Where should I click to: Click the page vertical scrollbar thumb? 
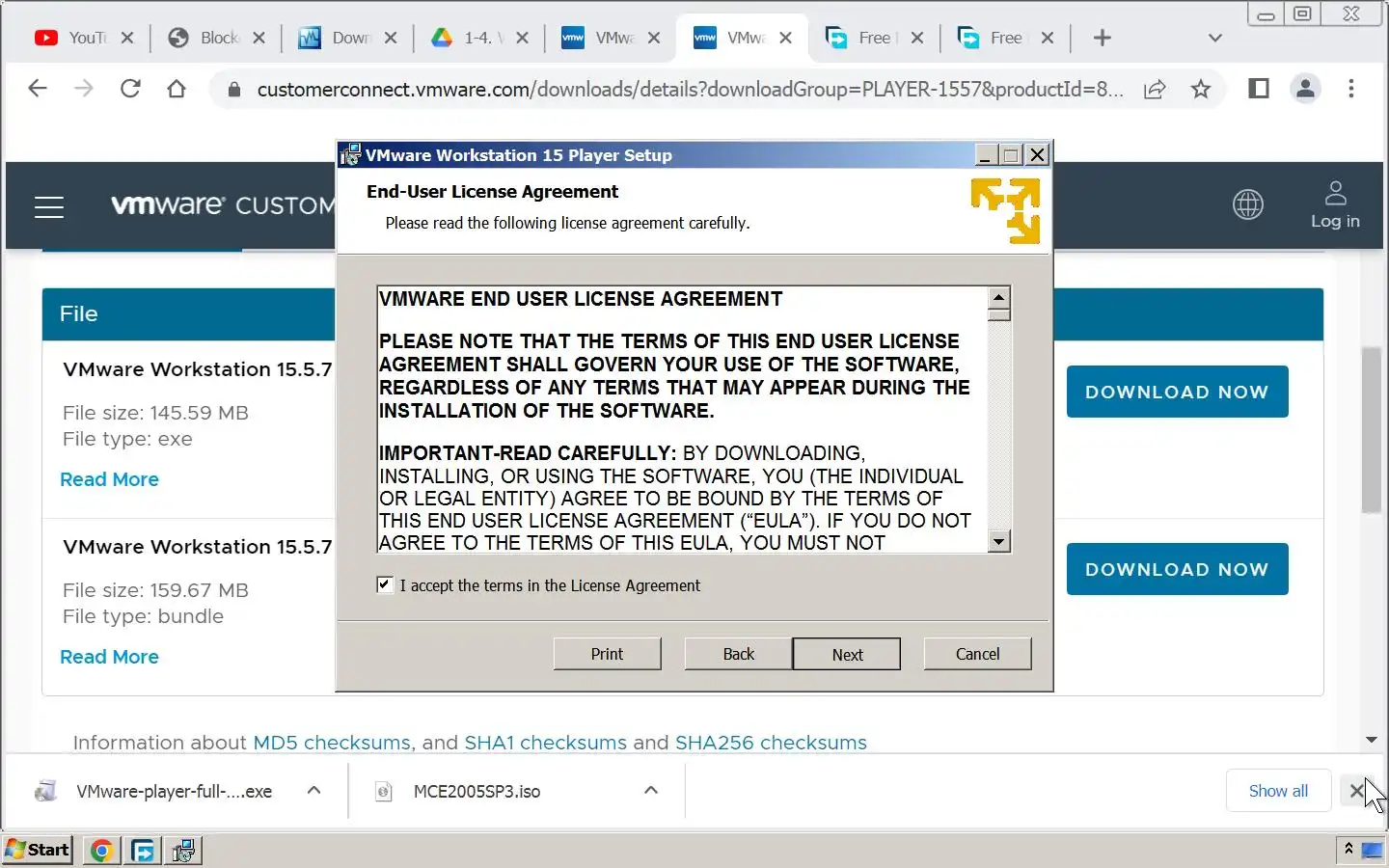pyautogui.click(x=1372, y=430)
